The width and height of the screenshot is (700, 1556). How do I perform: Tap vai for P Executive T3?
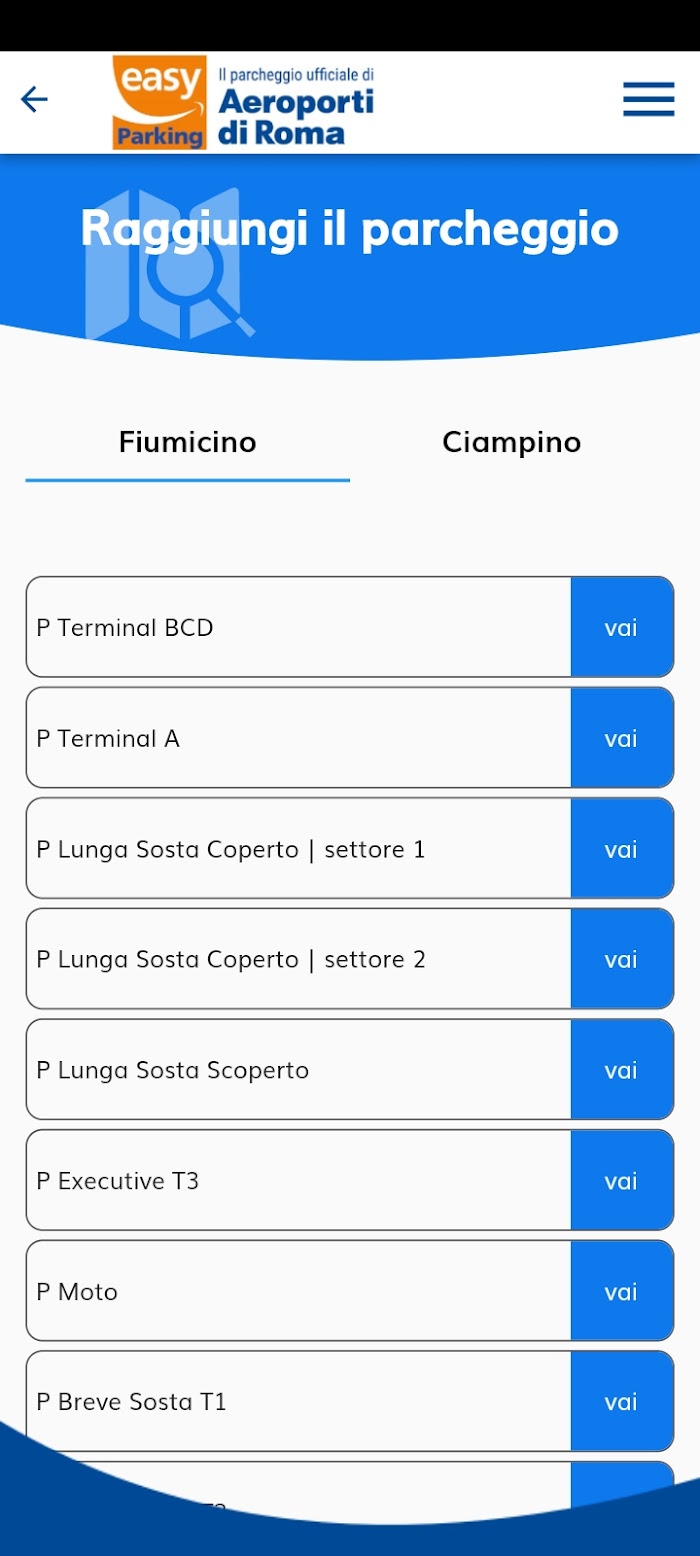621,1181
